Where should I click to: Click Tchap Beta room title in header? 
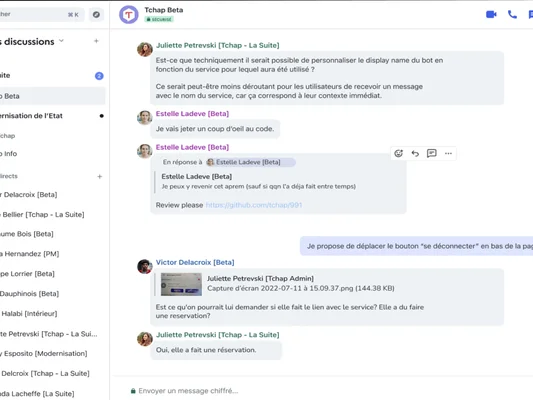click(164, 10)
